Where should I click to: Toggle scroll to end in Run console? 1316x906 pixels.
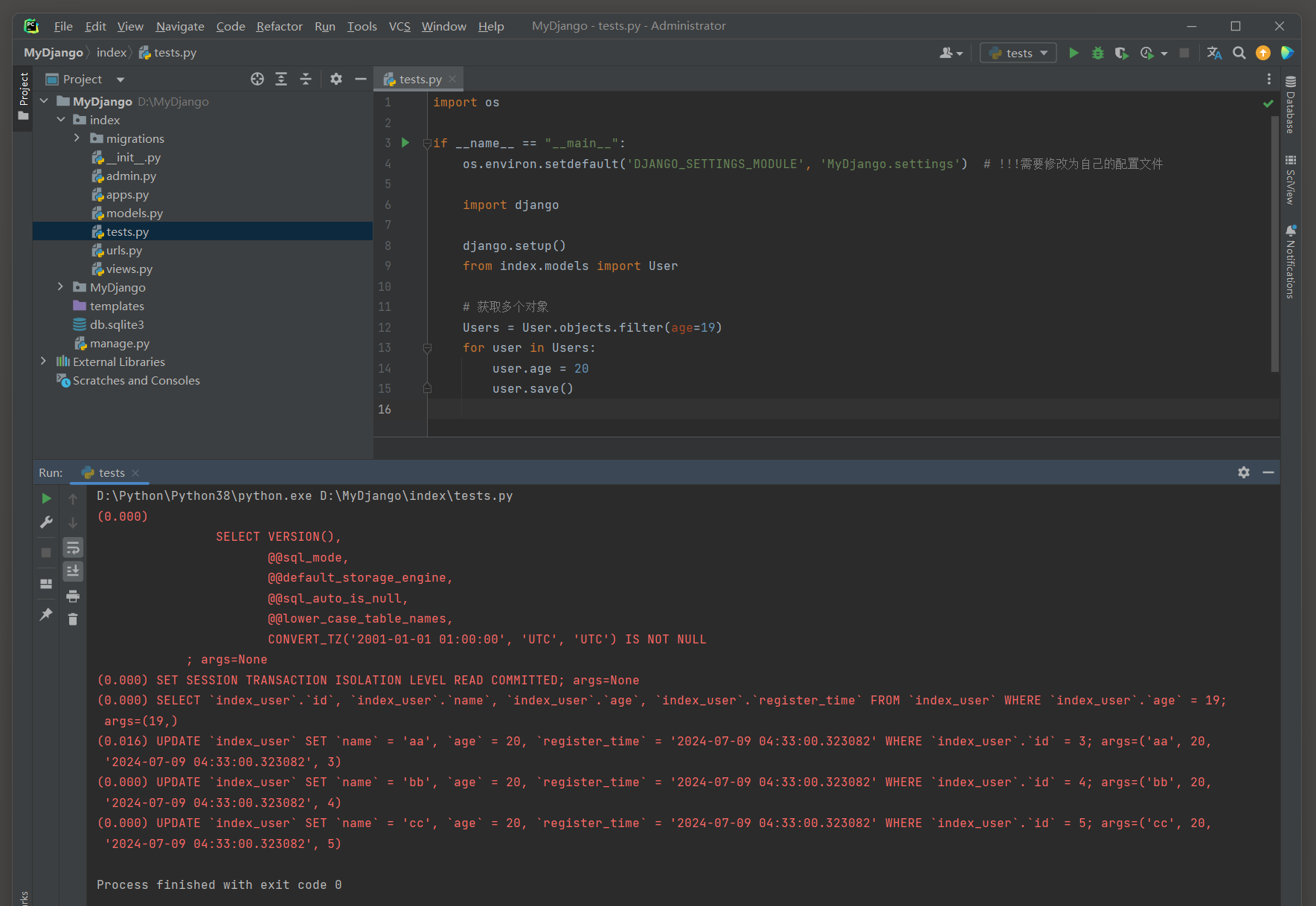click(73, 571)
